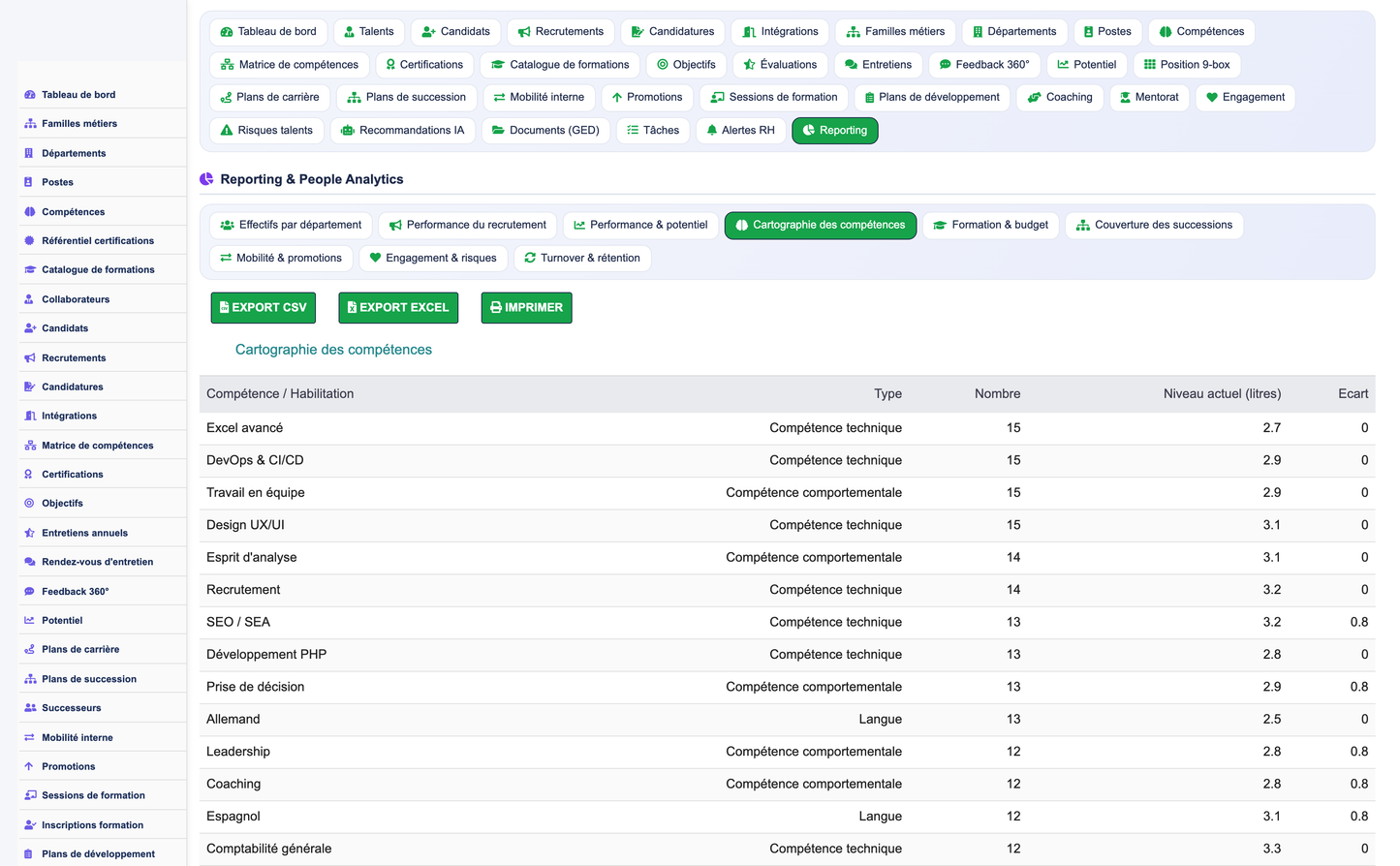Open the Talents top navigation tab
This screenshot has height=866, width=1400.
click(x=368, y=32)
